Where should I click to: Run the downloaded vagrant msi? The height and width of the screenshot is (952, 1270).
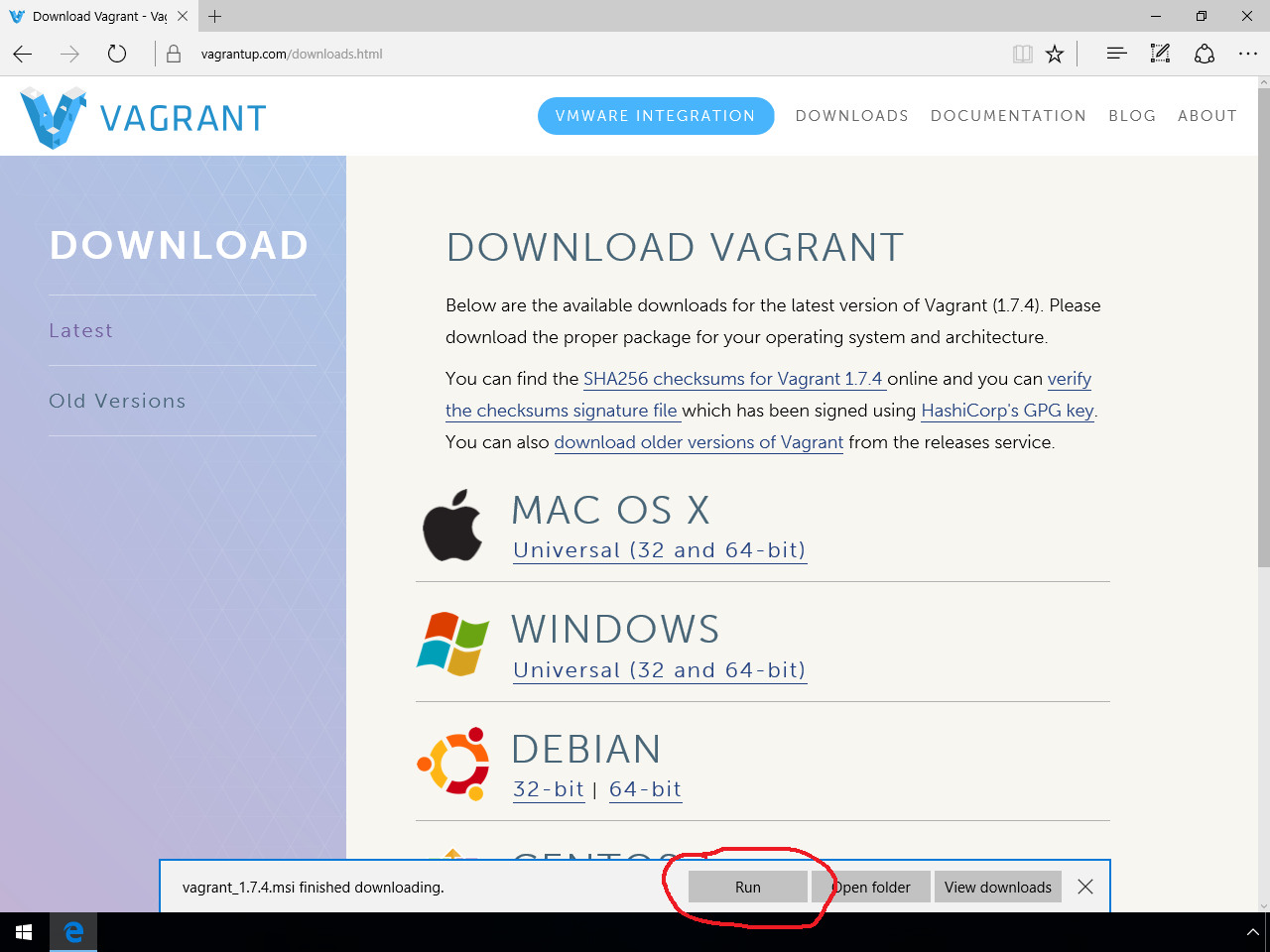pyautogui.click(x=748, y=888)
